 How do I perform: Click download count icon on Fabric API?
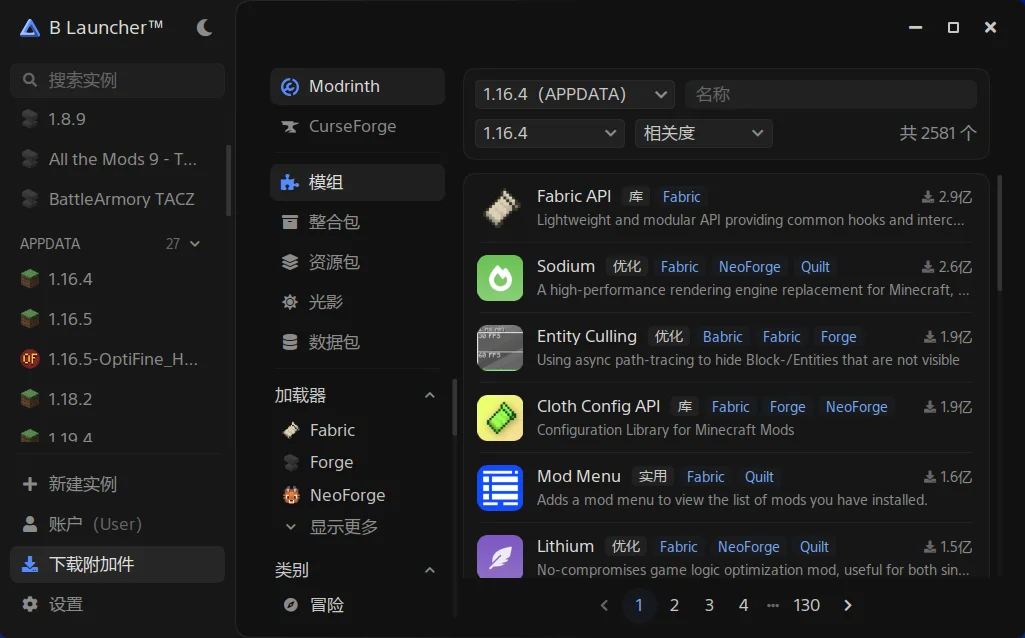click(928, 197)
